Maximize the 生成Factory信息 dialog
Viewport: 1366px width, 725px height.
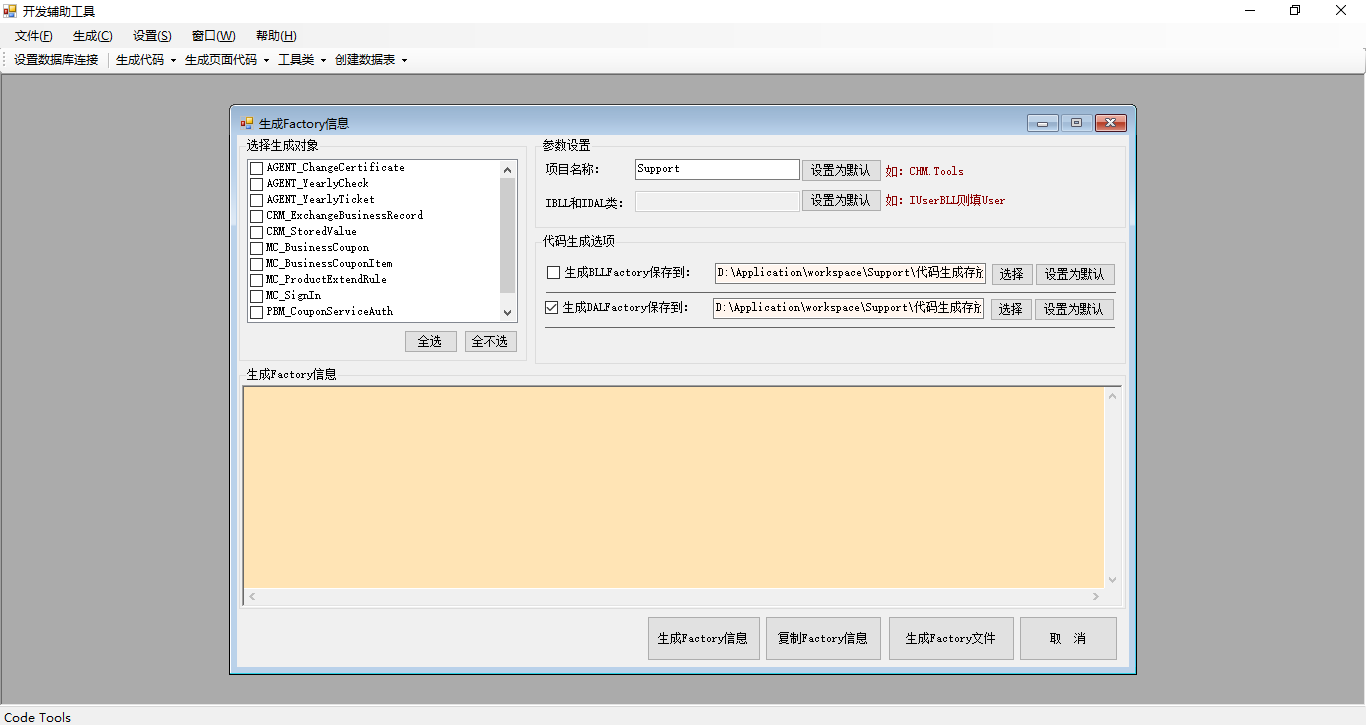(x=1076, y=123)
